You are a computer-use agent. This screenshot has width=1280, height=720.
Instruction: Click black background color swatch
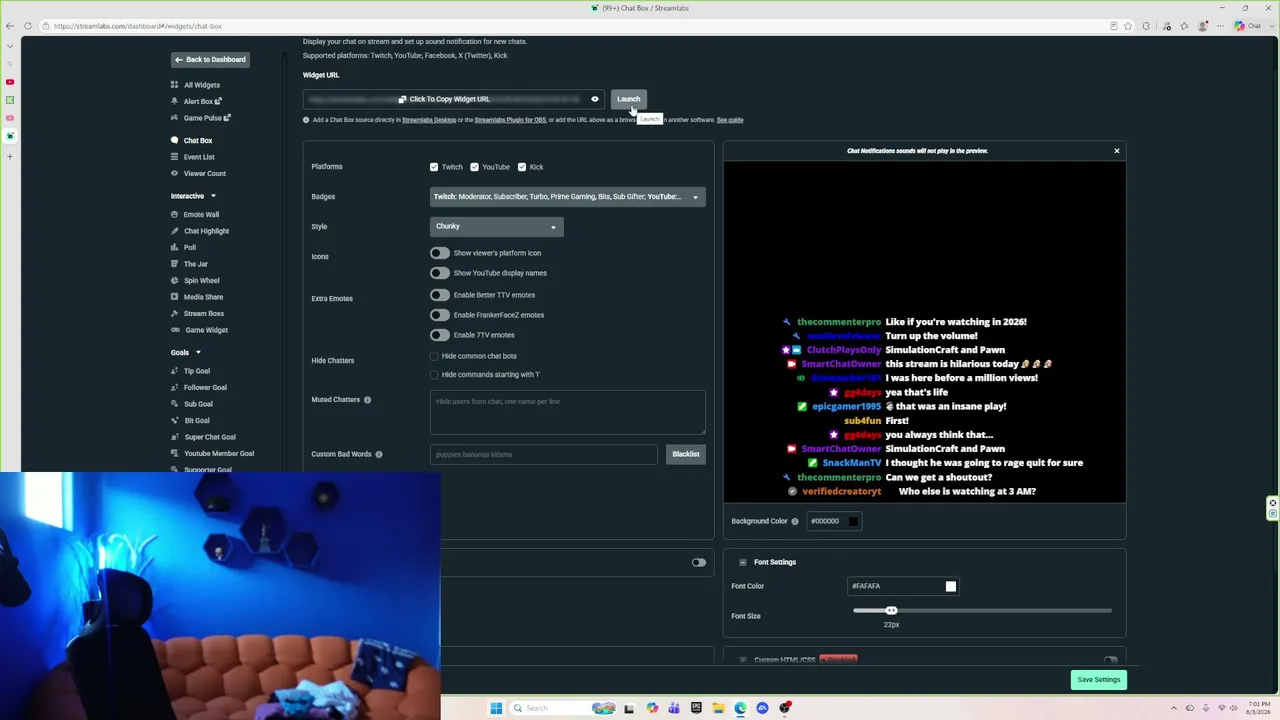point(853,521)
